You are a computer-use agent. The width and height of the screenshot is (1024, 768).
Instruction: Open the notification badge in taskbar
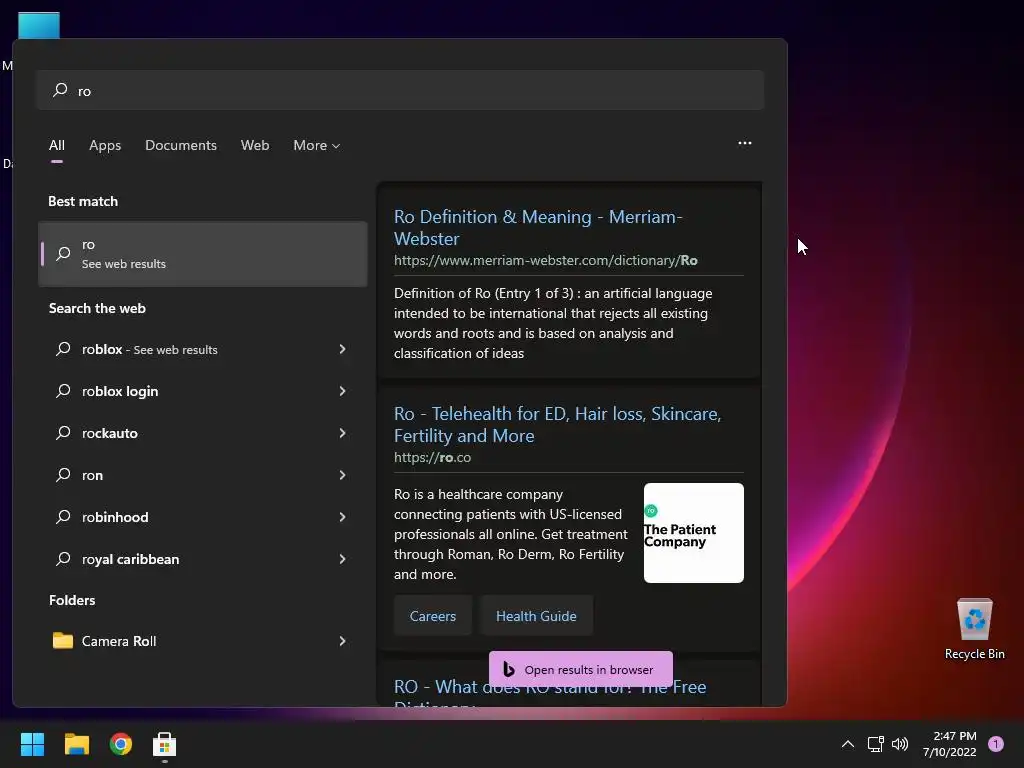(x=996, y=744)
